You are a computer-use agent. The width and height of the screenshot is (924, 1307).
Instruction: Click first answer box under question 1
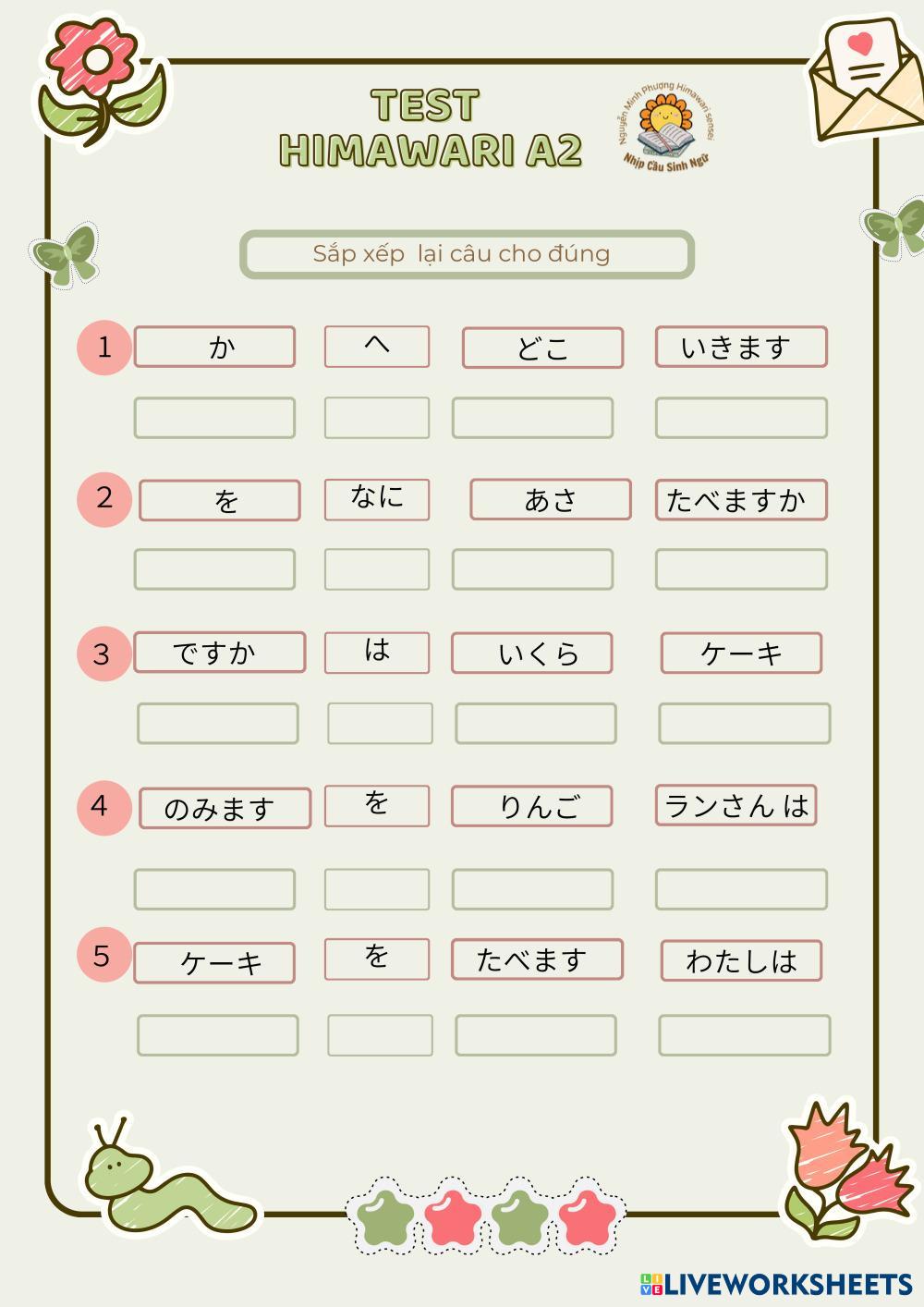pos(214,418)
